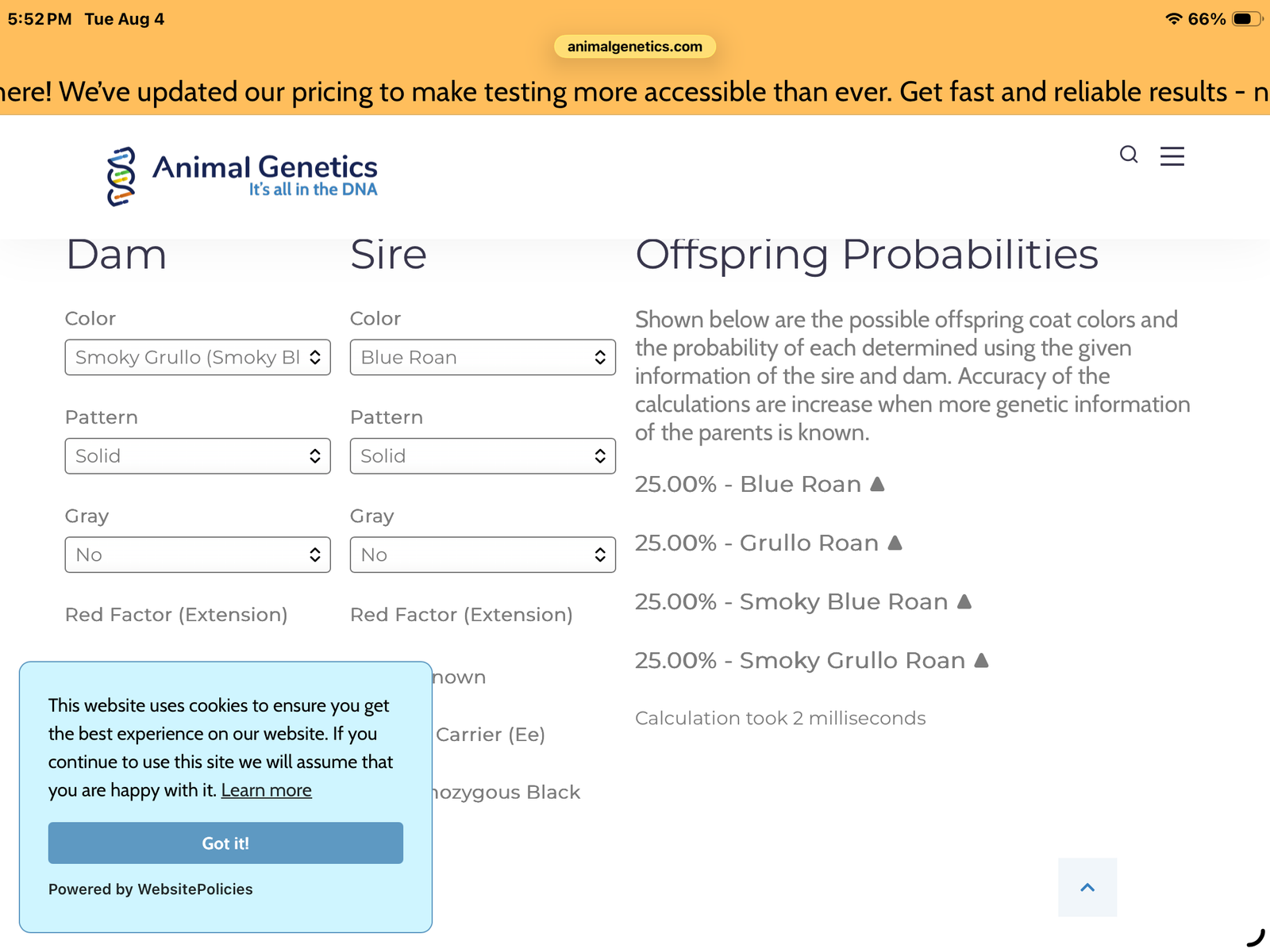The width and height of the screenshot is (1270, 952).
Task: Click triangle icon beside Blue Roan result
Action: (x=877, y=483)
